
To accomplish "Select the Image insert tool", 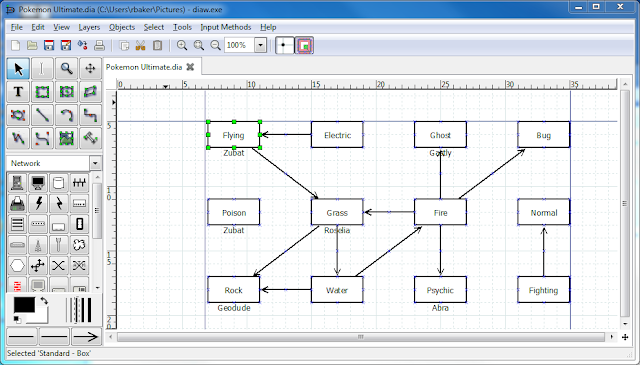I will pos(66,138).
